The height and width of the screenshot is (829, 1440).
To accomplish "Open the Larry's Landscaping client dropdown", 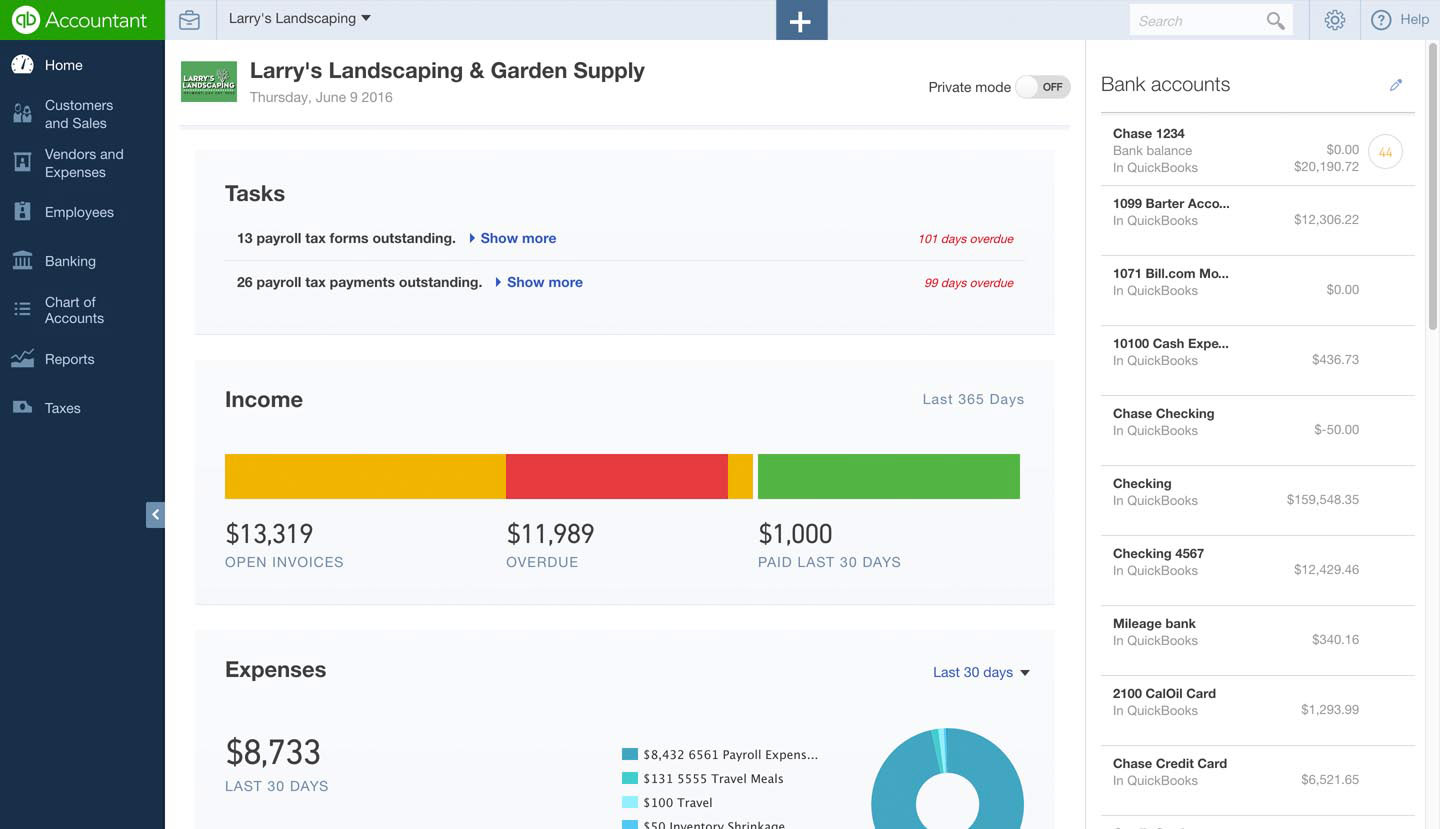I will tap(299, 19).
